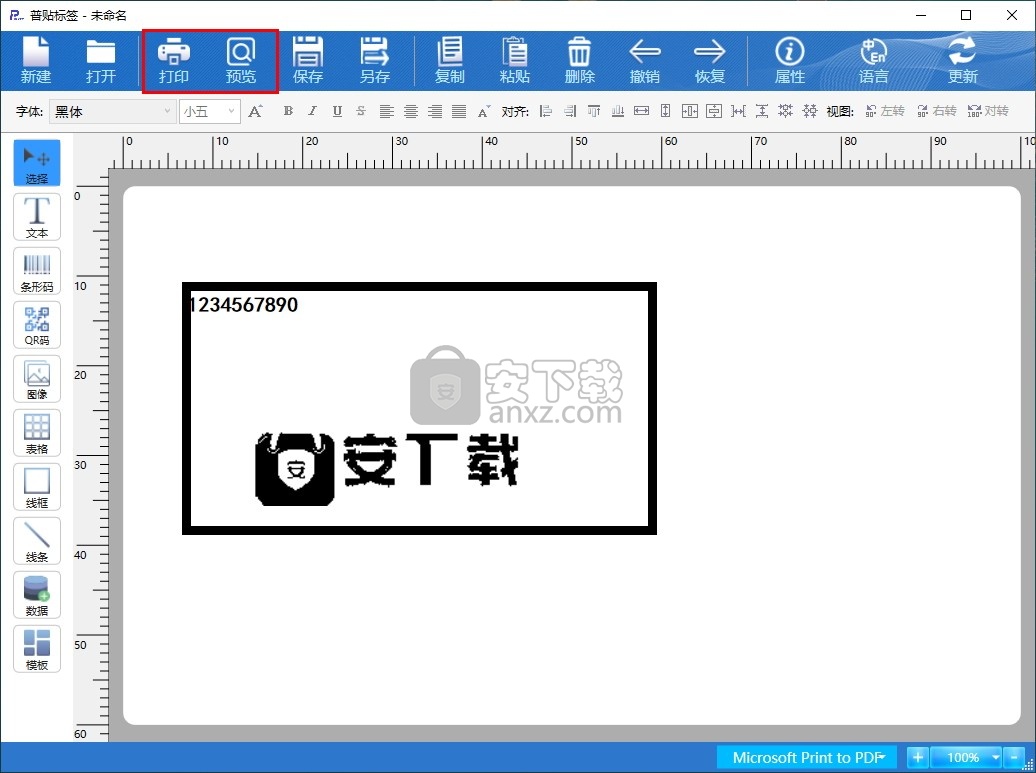Browse label templates with 模板
The height and width of the screenshot is (773, 1036).
click(37, 649)
